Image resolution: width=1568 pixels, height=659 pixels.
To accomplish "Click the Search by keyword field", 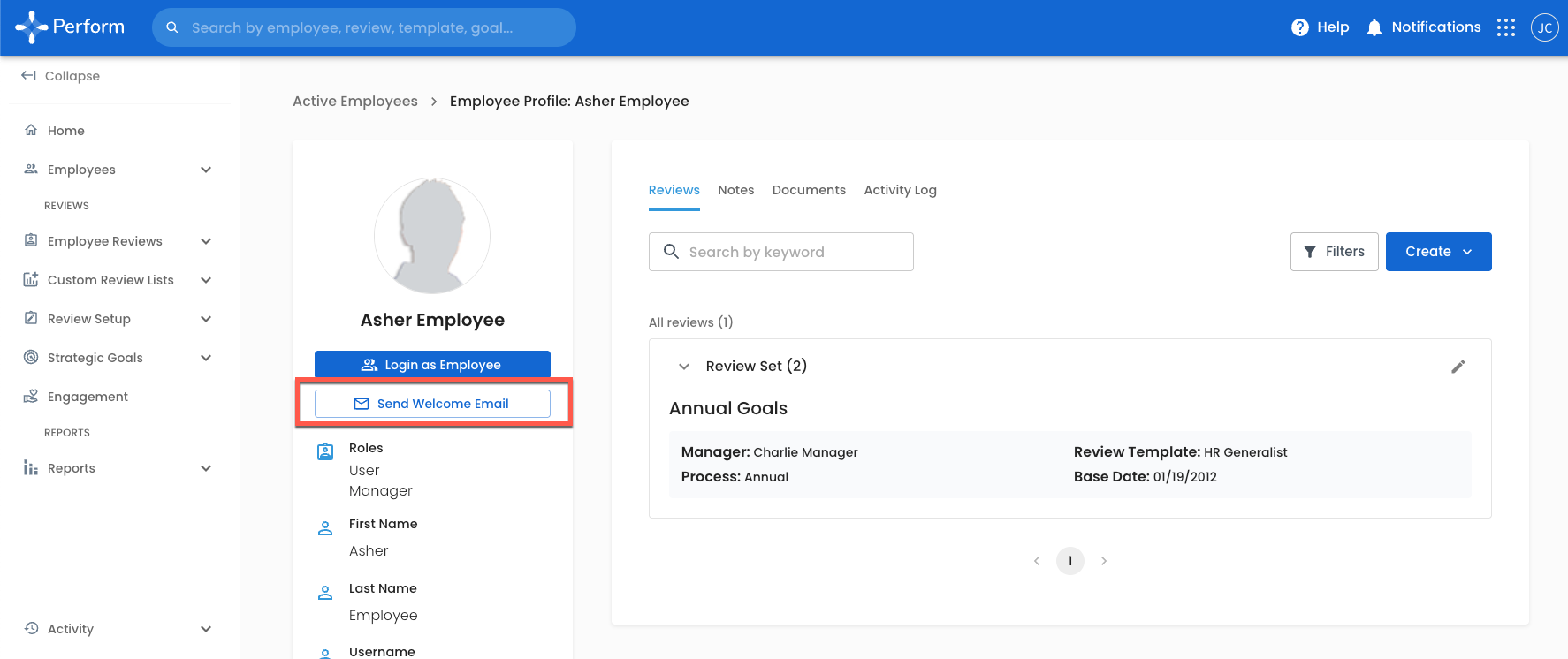I will point(781,252).
